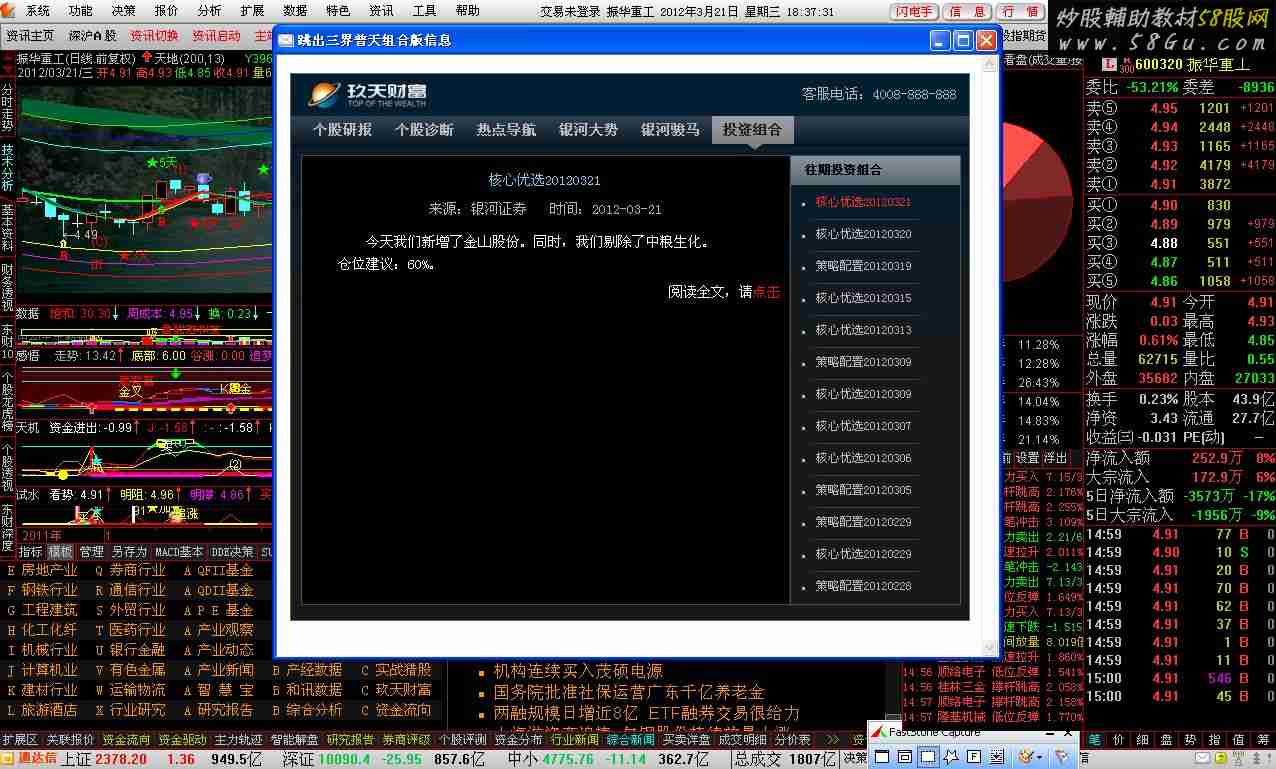The width and height of the screenshot is (1276, 769).
Task: Click FastStone capture scrolling window icon
Action: click(x=997, y=758)
